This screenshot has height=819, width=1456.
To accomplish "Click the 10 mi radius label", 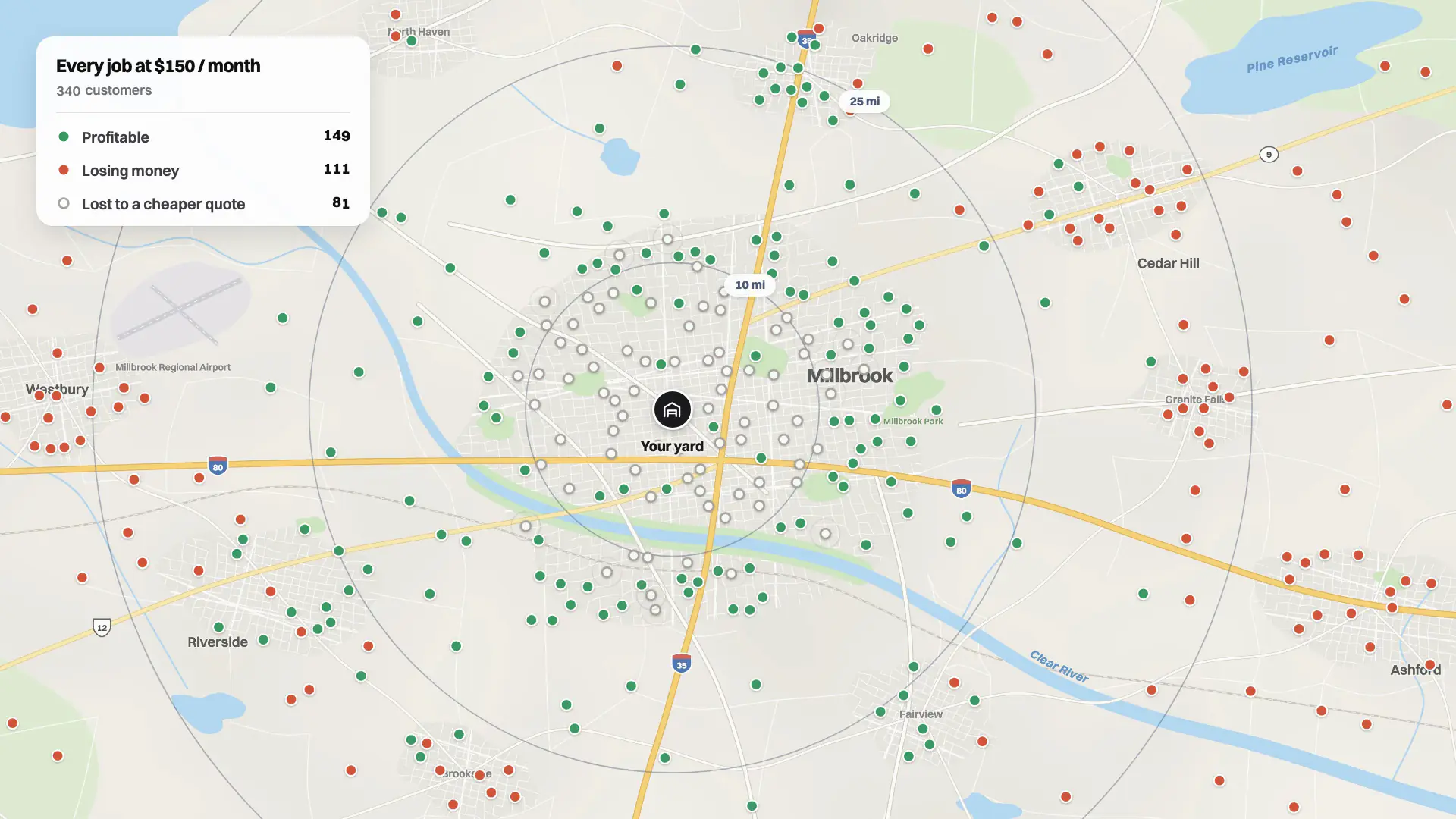I will pos(750,285).
